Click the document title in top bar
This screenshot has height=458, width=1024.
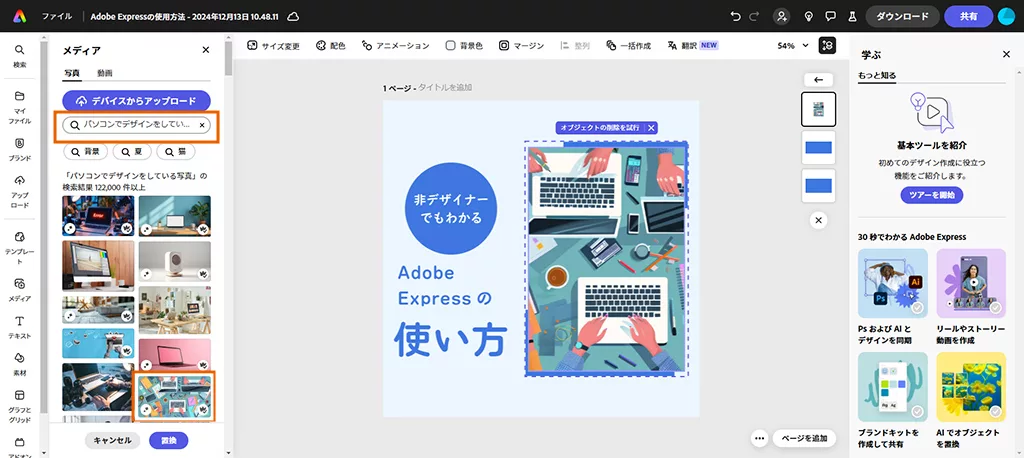click(x=186, y=16)
